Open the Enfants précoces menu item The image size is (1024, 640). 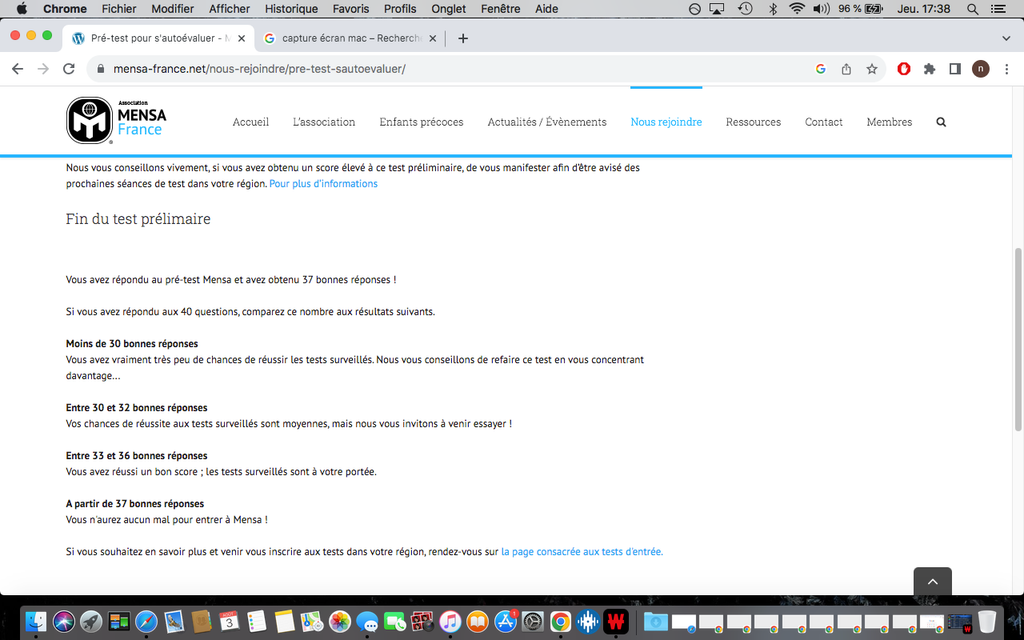tap(421, 122)
